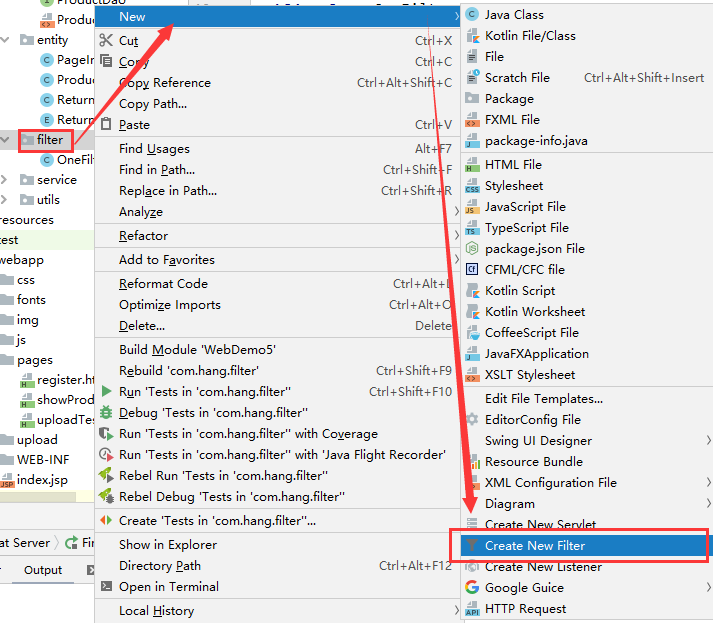Click the Create Tests icon
The height and width of the screenshot is (623, 713).
(x=105, y=520)
